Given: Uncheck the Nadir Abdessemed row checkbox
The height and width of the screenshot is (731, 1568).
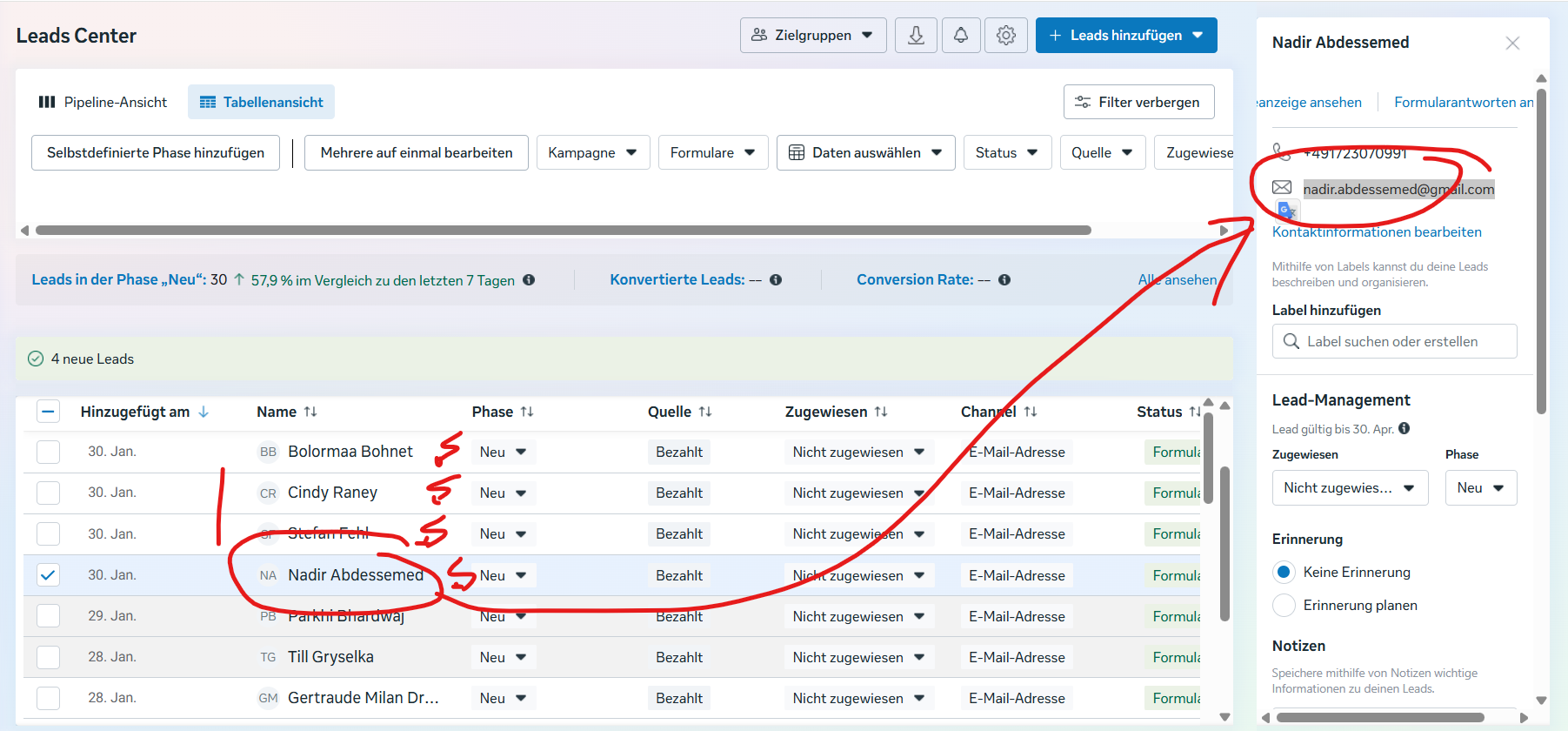Looking at the screenshot, I should pyautogui.click(x=49, y=575).
